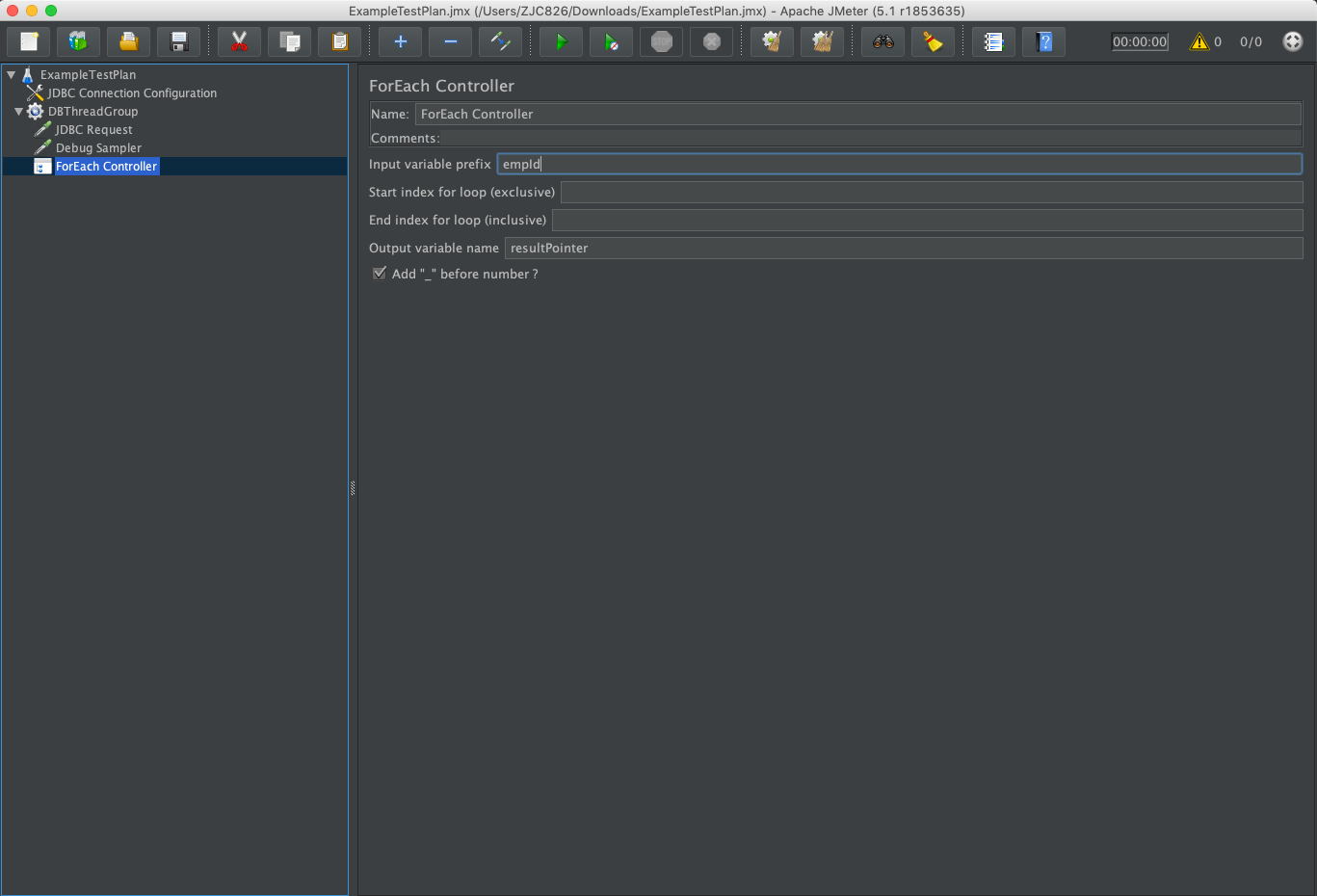Click the remote engine status icon
Image resolution: width=1317 pixels, height=896 pixels.
click(x=1293, y=41)
